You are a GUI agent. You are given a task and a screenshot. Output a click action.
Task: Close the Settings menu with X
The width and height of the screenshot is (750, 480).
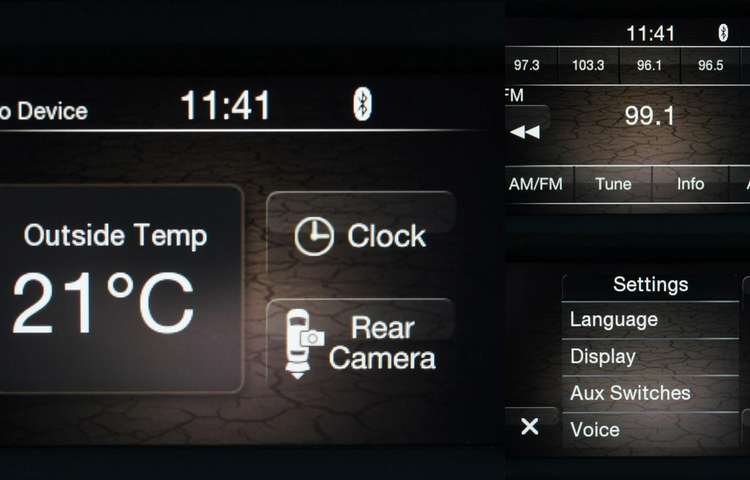click(530, 426)
